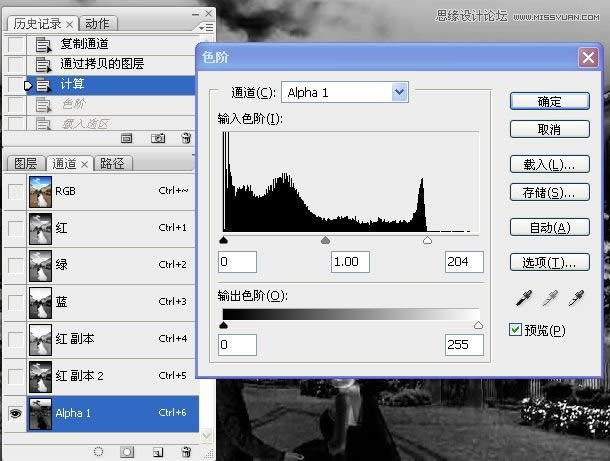Click the white input levels slider triangle
The image size is (610, 461).
(427, 241)
